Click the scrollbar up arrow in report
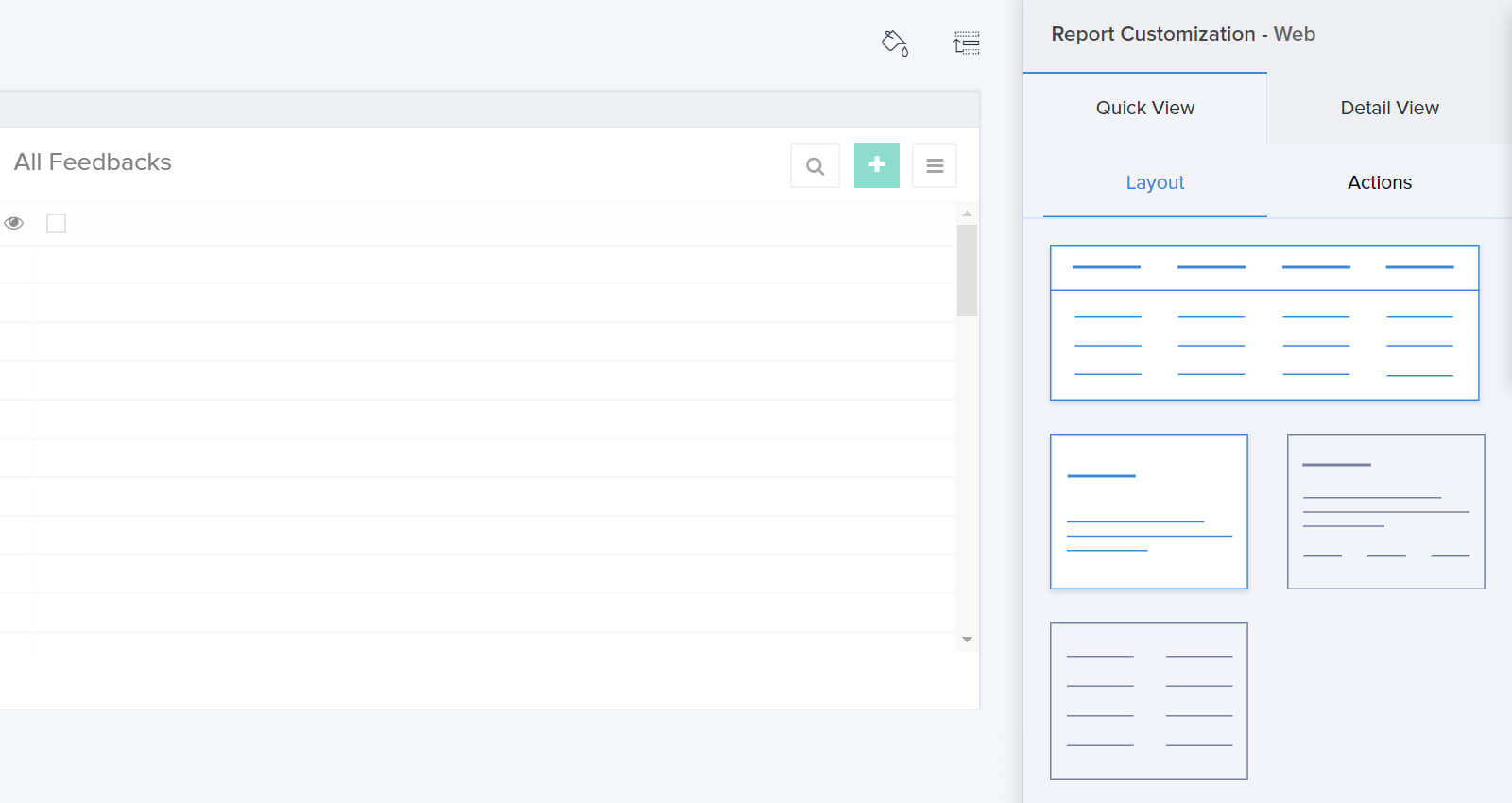1512x803 pixels. [967, 214]
